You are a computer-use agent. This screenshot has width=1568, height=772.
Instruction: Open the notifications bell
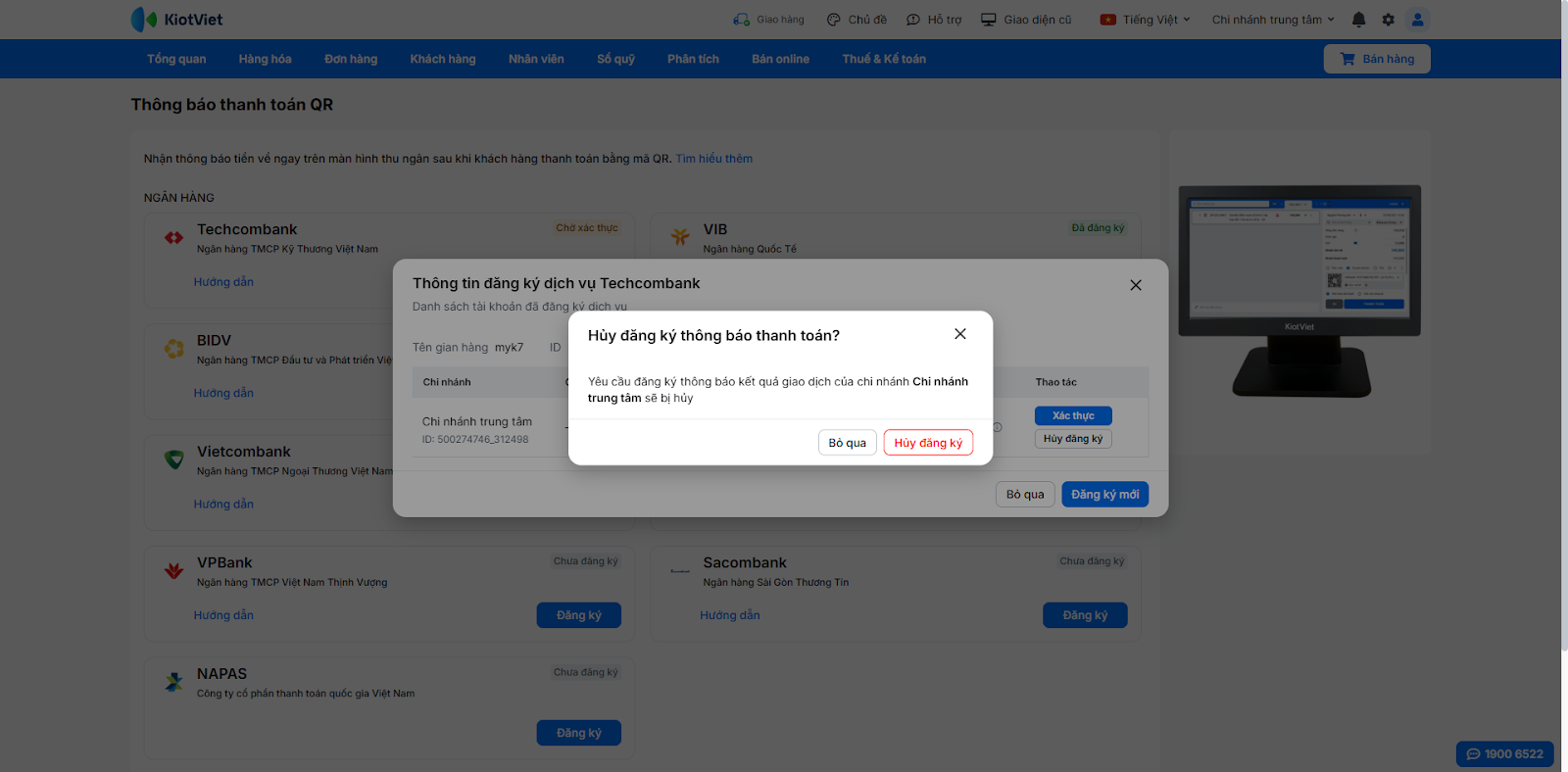coord(1358,20)
